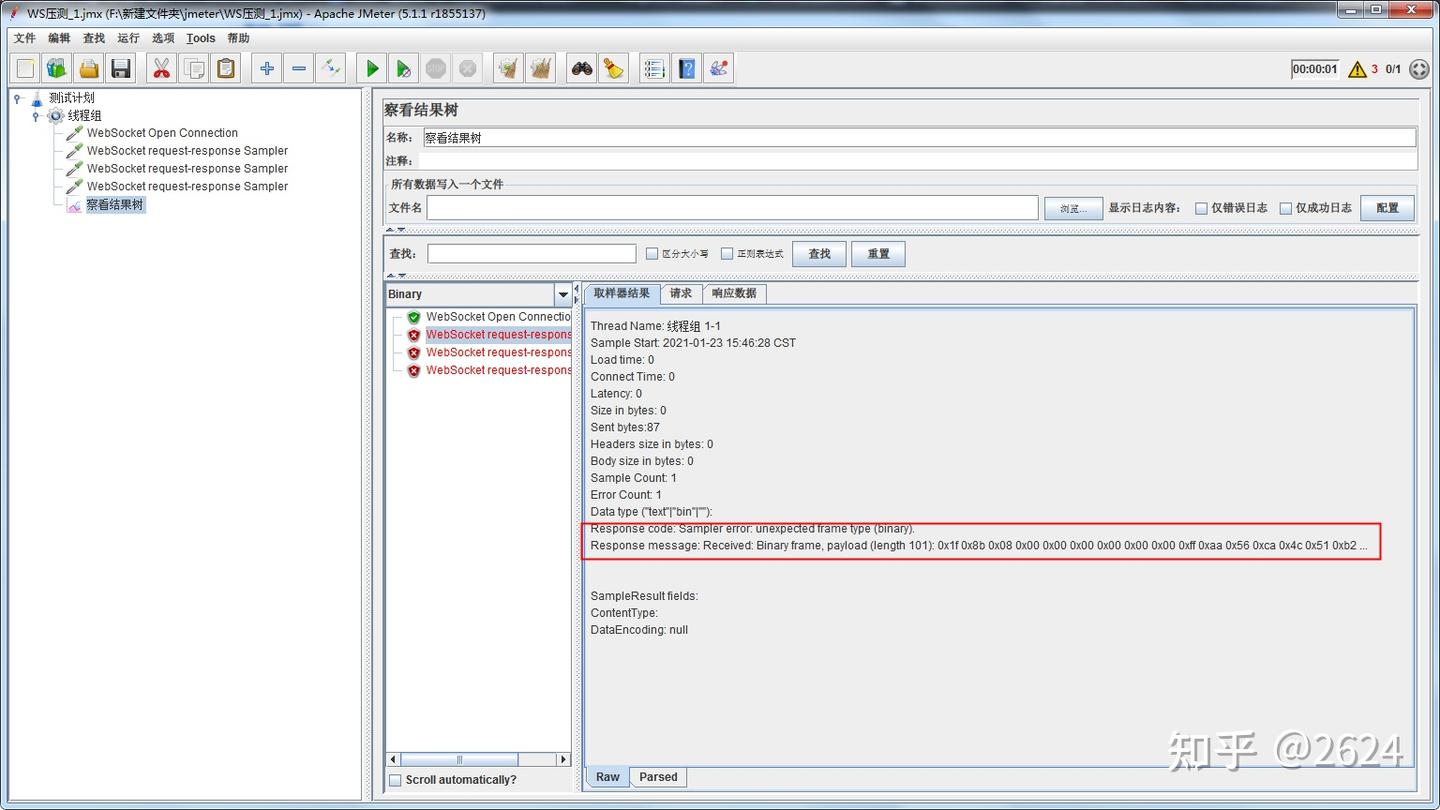Open the 文件 menu
Image resolution: width=1440 pixels, height=810 pixels.
pos(24,38)
